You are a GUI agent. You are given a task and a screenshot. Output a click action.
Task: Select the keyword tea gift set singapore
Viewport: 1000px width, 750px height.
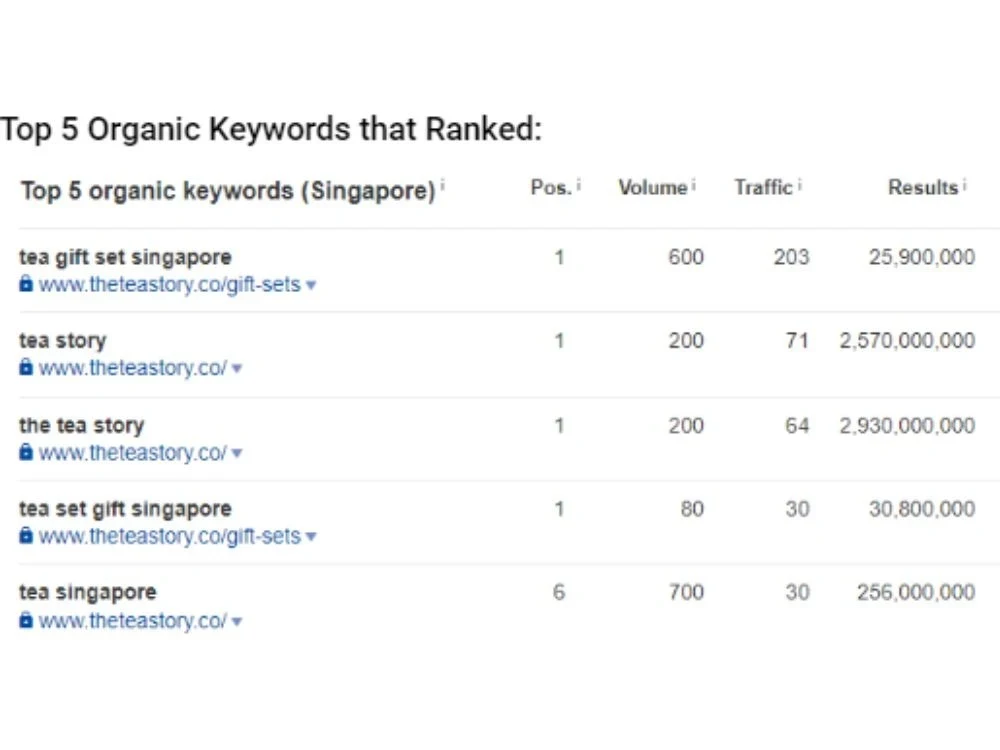pos(125,257)
